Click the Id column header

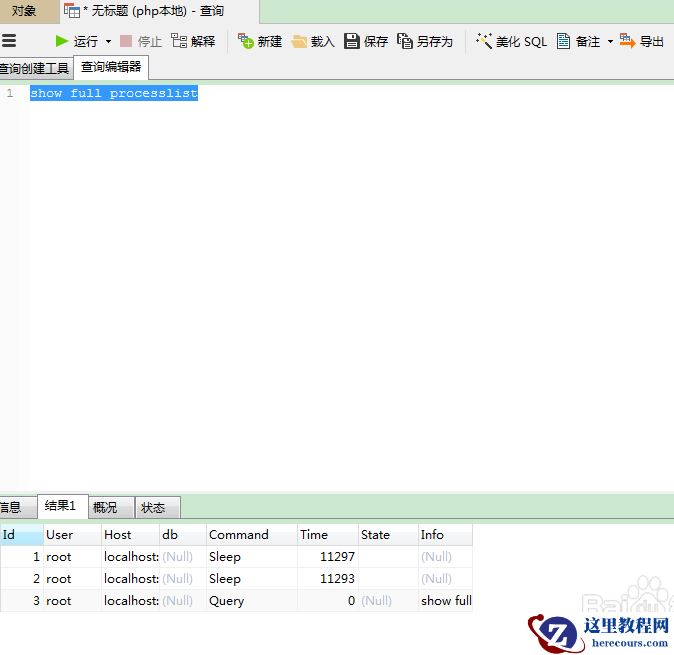click(21, 535)
